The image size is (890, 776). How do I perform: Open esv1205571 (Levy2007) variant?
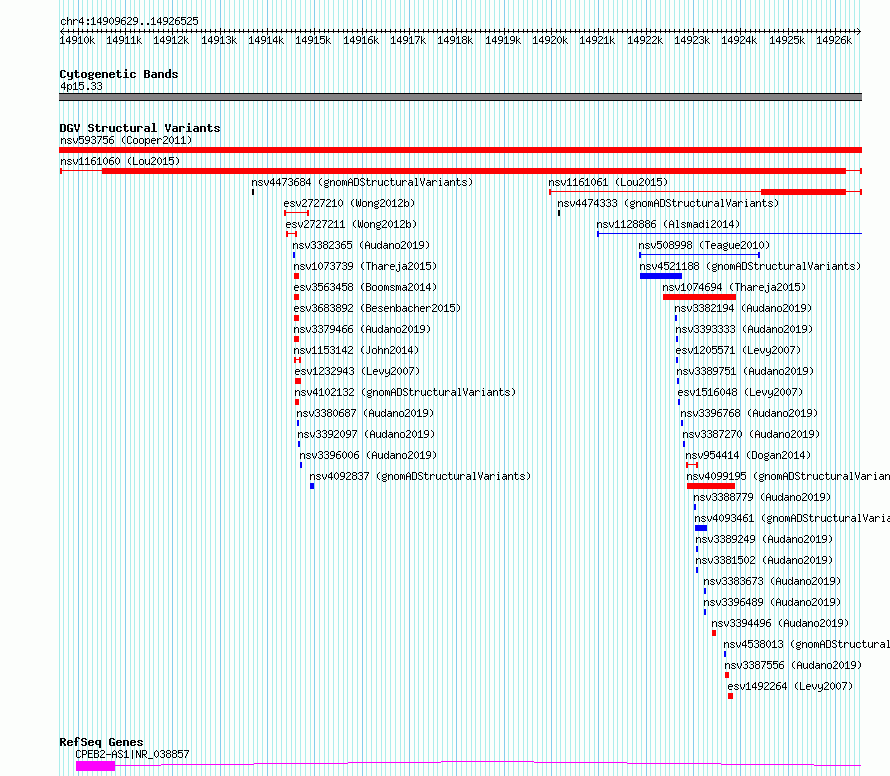(738, 350)
